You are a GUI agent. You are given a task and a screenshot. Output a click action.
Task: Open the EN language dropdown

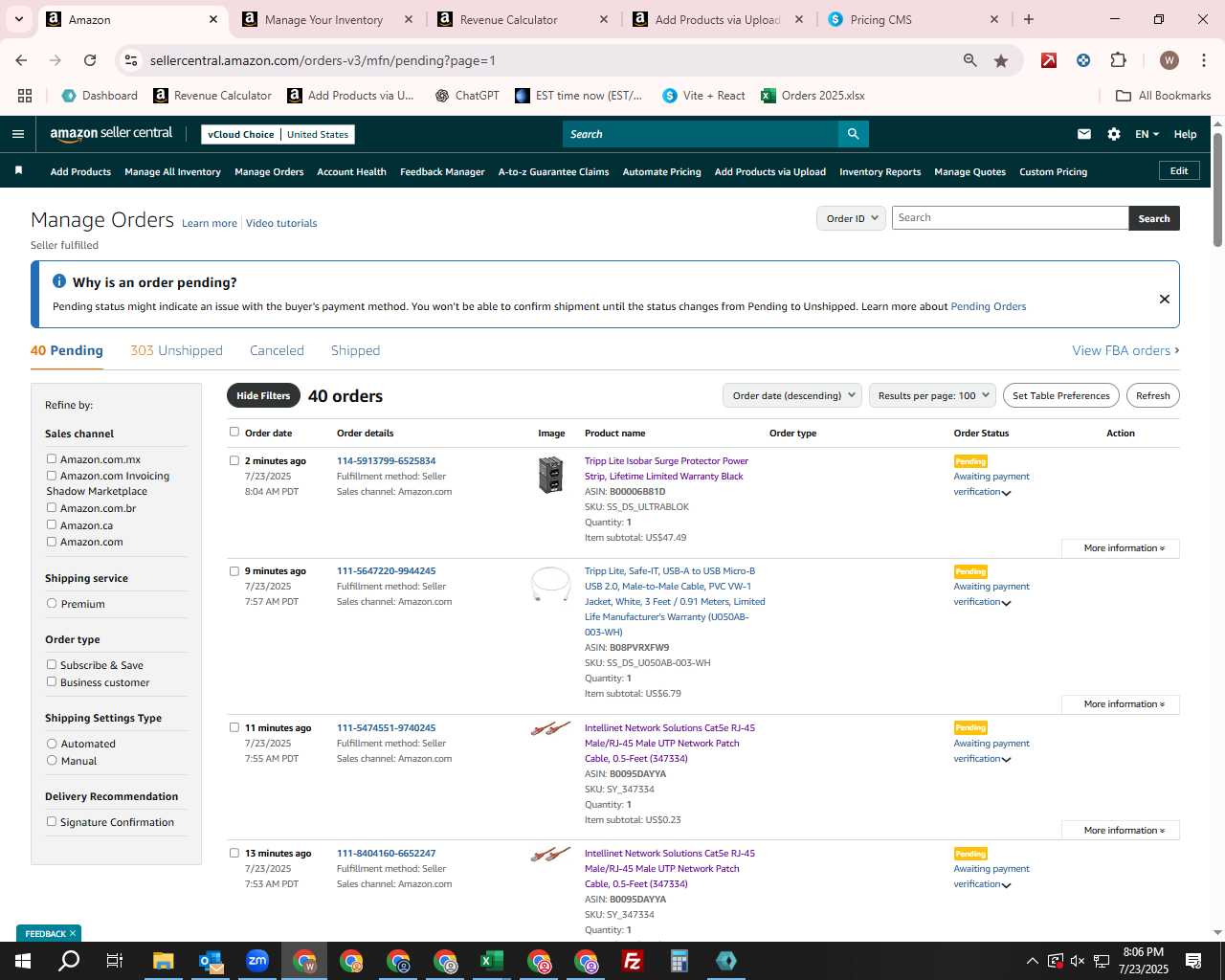click(1147, 134)
